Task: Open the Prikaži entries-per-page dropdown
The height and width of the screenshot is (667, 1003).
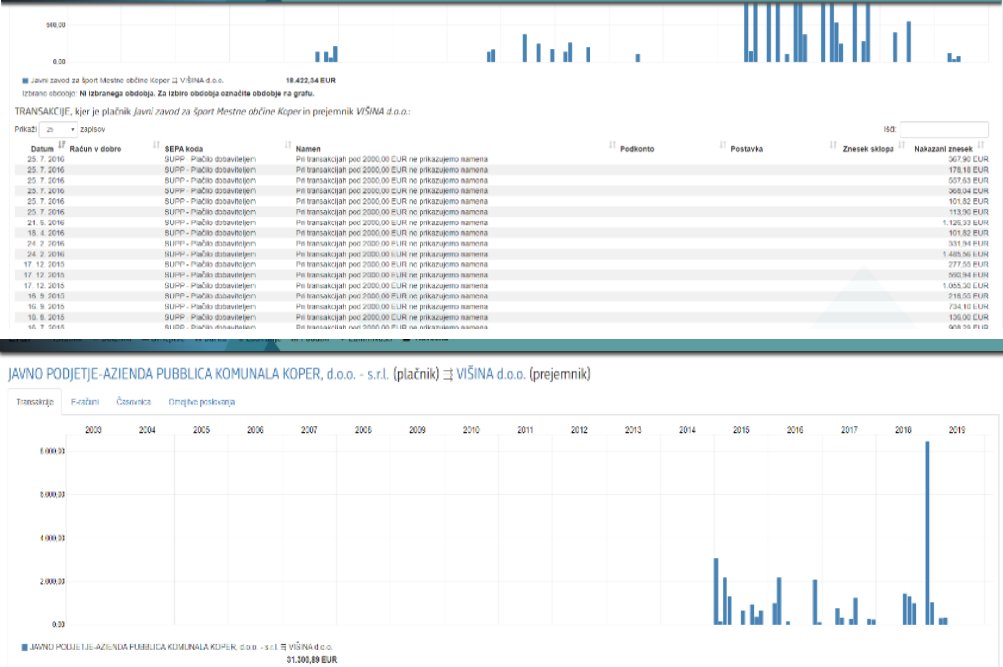Action: click(x=58, y=129)
